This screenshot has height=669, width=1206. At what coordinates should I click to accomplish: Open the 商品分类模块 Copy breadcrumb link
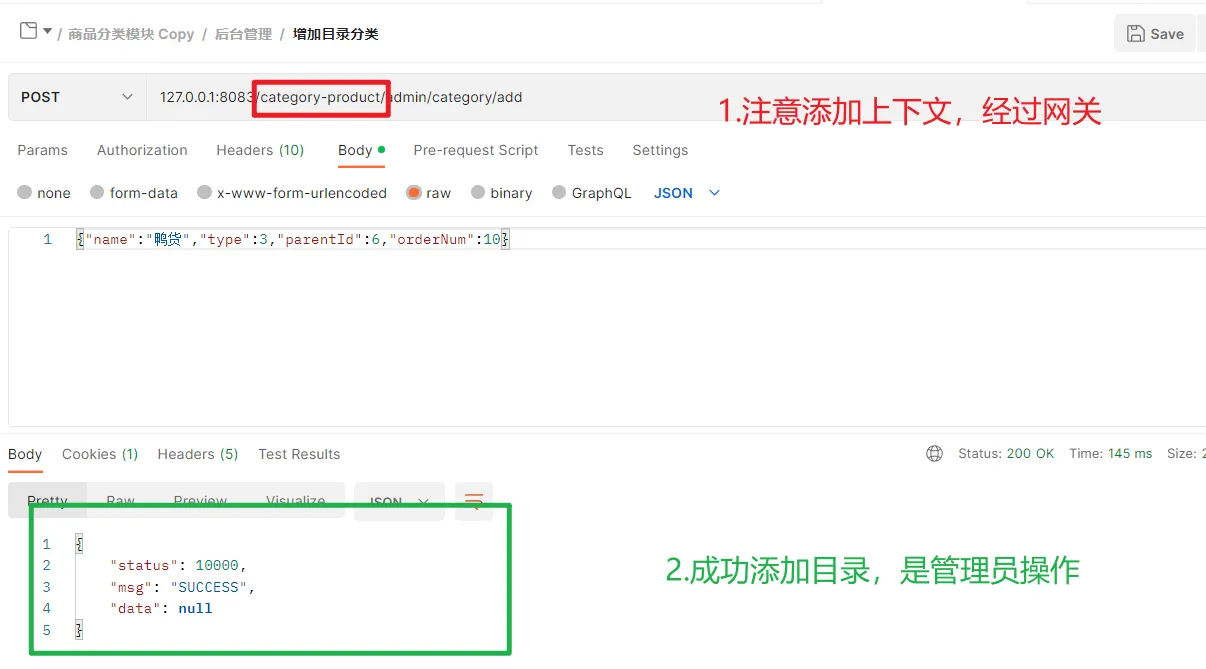(131, 34)
